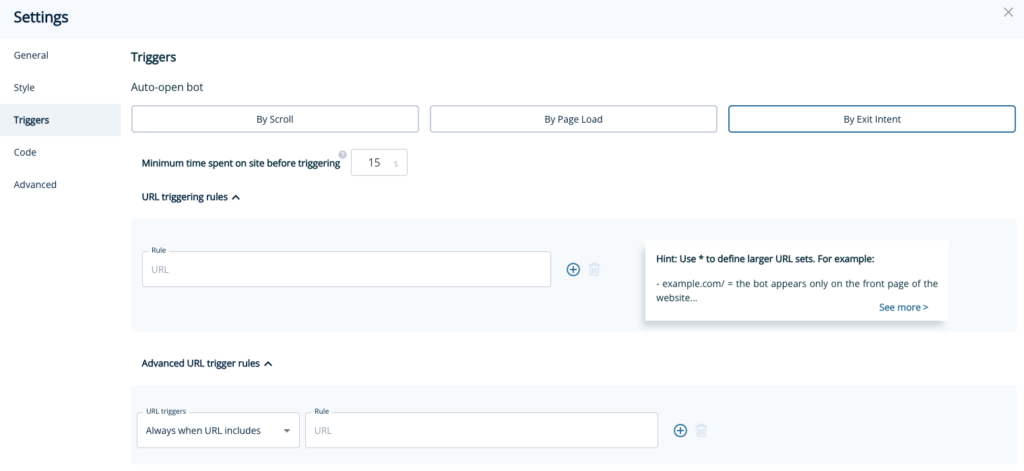Click the Hint text about URL sets

765,259
